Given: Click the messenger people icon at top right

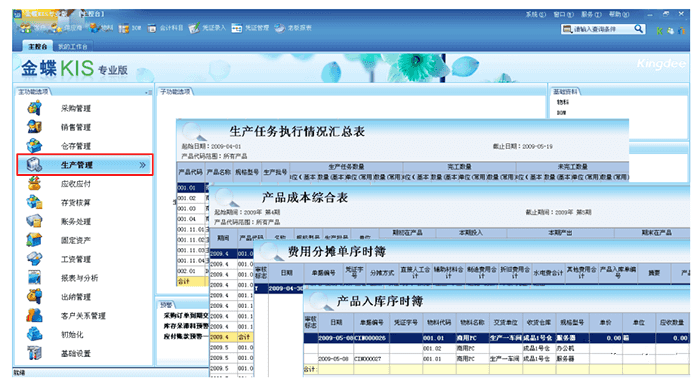Looking at the screenshot, I should tap(670, 31).
